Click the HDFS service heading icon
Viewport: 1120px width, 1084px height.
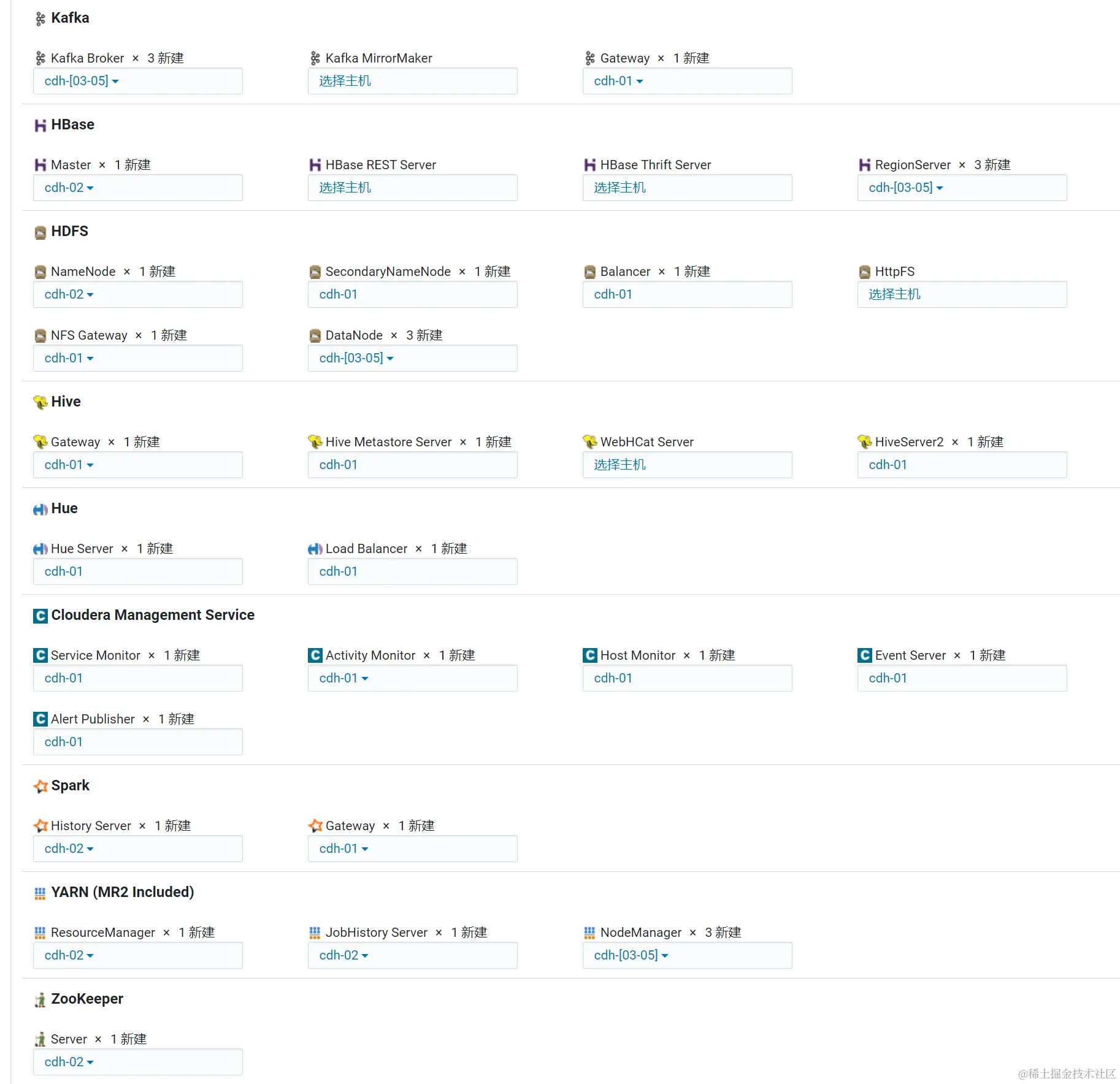40,232
